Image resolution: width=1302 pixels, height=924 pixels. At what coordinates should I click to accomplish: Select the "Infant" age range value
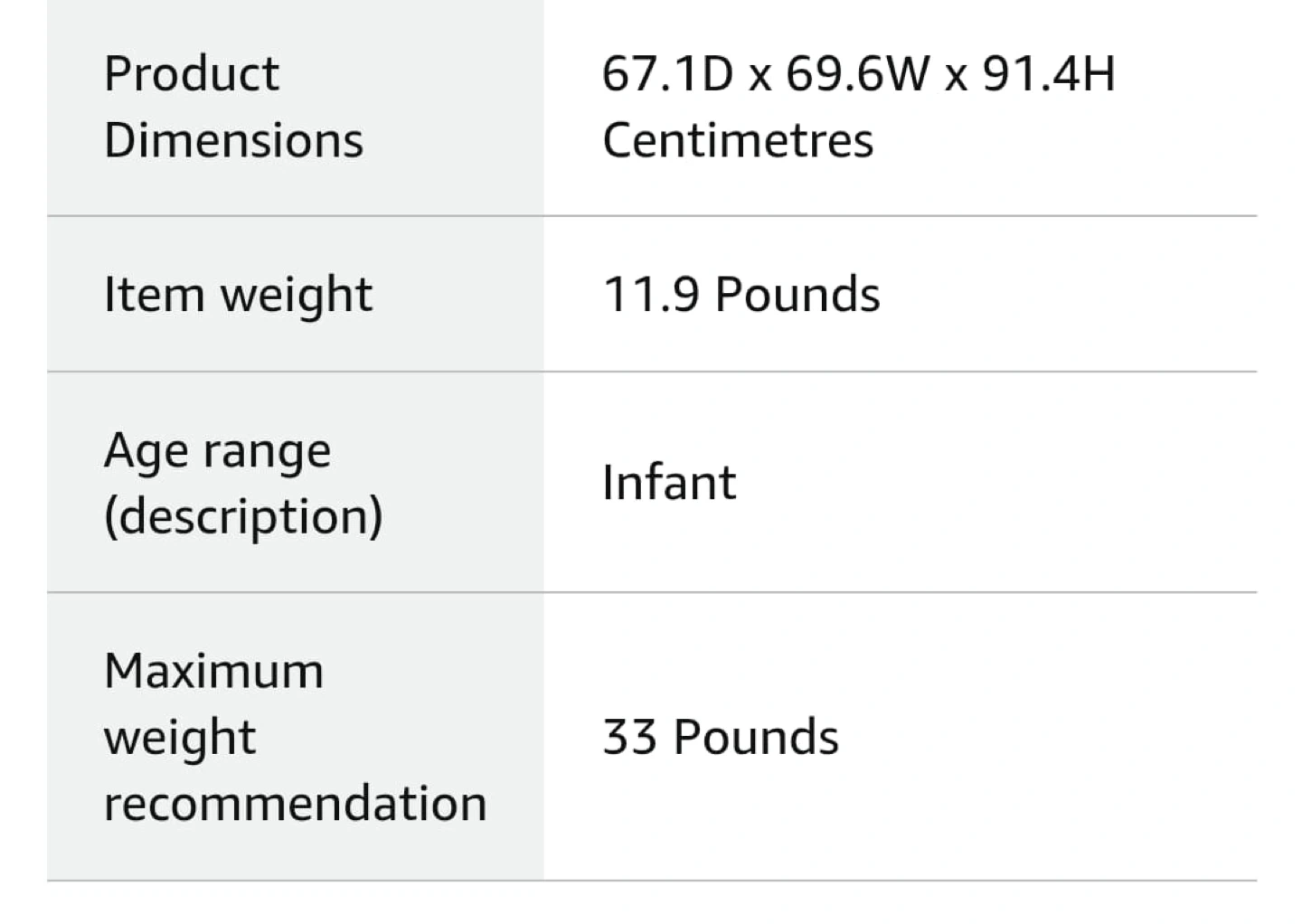tap(669, 482)
